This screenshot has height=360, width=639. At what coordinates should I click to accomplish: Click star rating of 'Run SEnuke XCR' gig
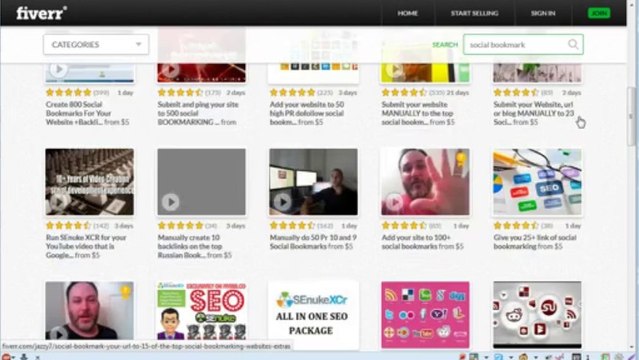(x=68, y=225)
